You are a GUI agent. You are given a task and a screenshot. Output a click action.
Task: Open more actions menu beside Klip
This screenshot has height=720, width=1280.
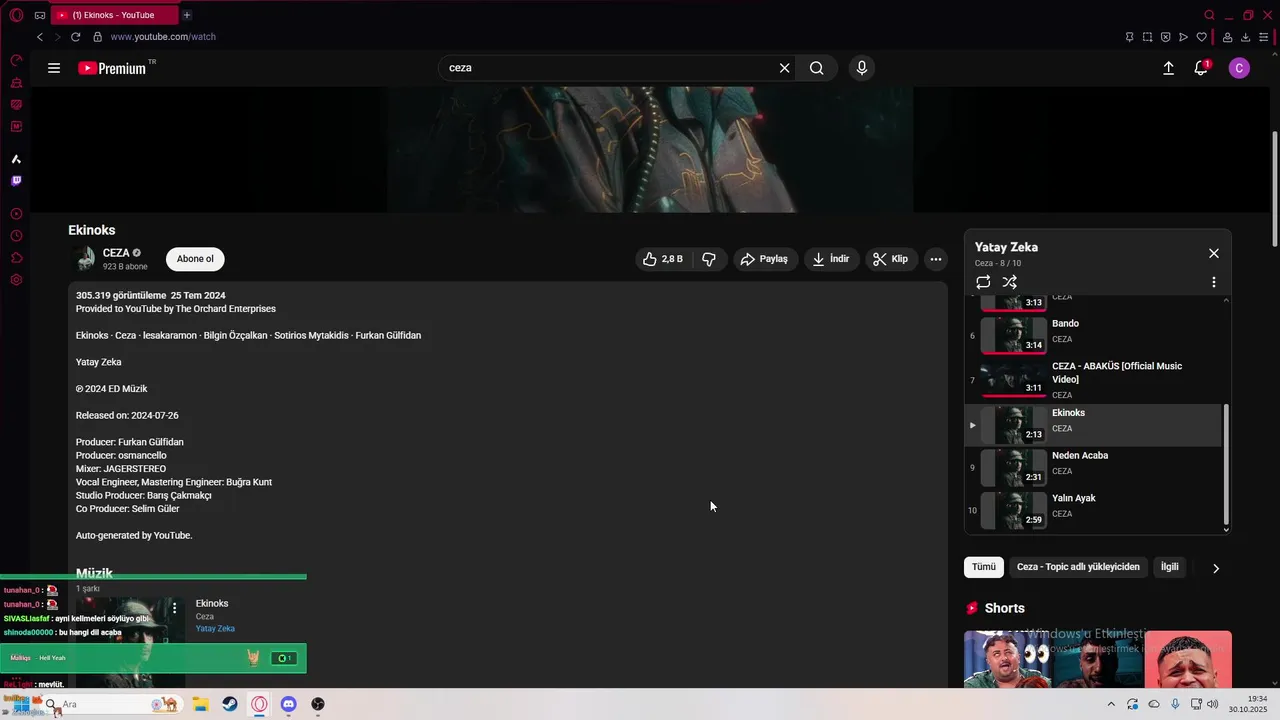click(x=936, y=259)
